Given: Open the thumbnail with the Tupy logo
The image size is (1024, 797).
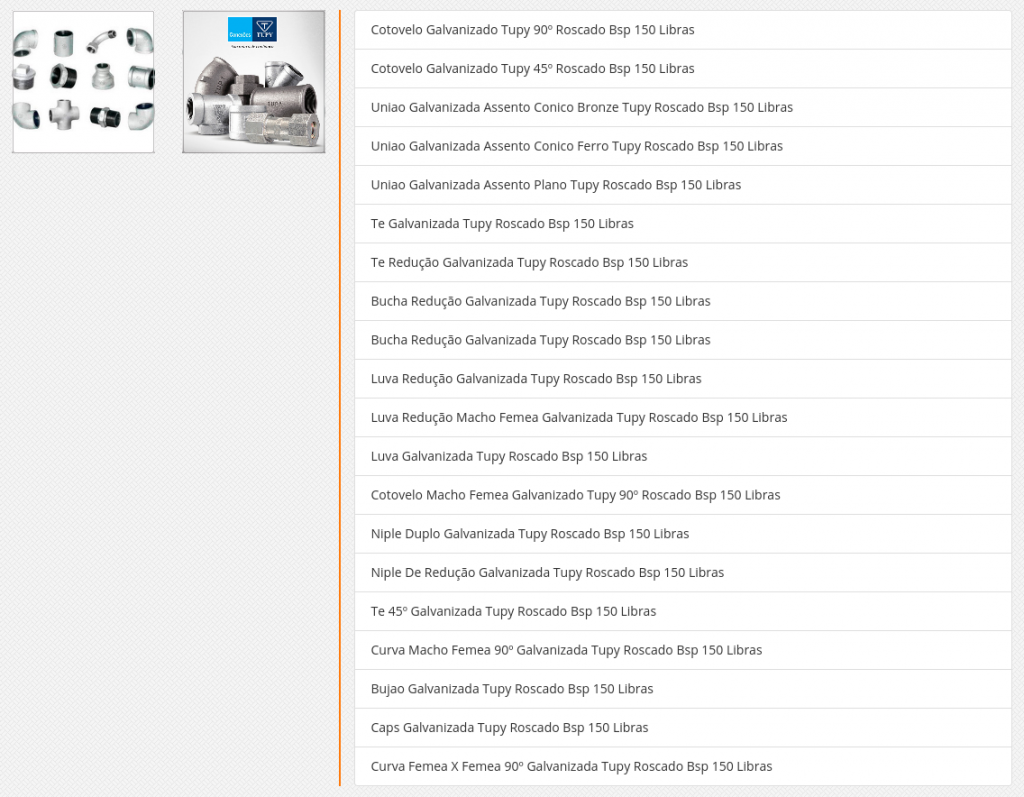Looking at the screenshot, I should click(253, 82).
